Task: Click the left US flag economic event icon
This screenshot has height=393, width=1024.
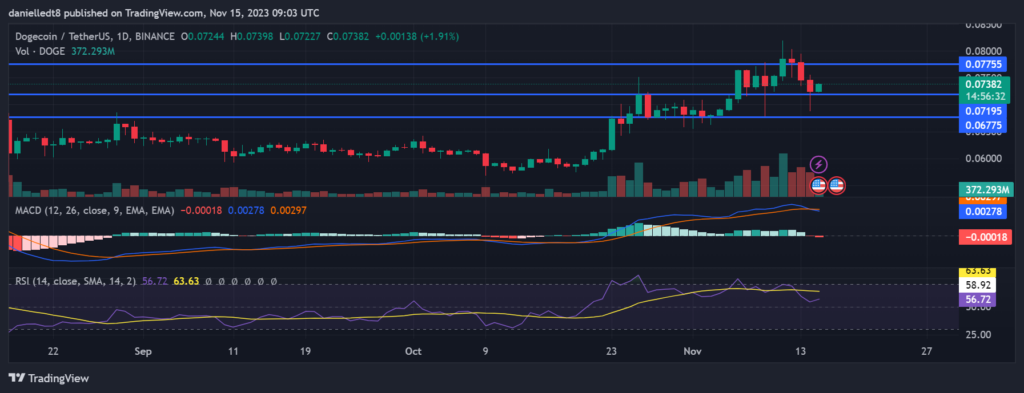Action: [x=818, y=185]
